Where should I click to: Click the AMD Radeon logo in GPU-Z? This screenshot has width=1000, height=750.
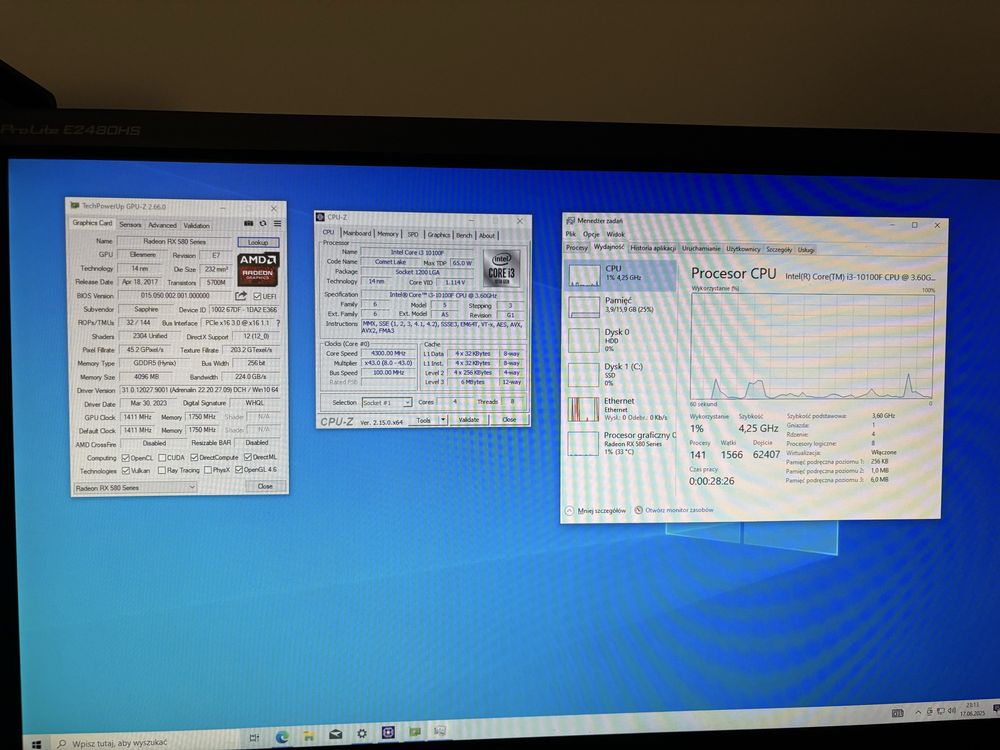tap(258, 268)
